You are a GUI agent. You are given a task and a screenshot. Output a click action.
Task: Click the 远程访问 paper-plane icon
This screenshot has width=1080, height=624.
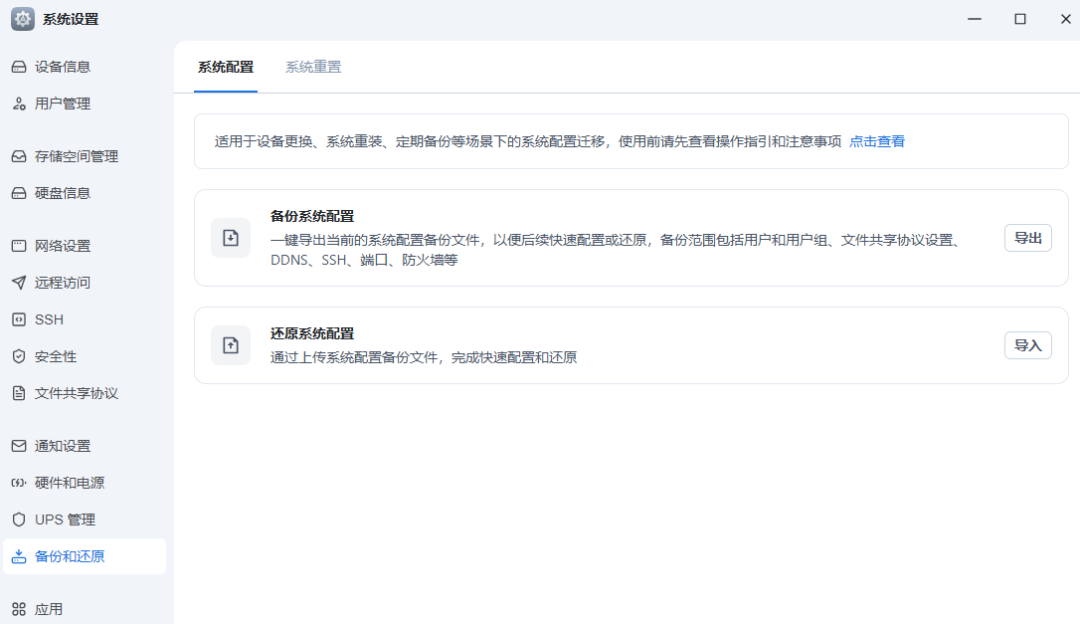click(18, 283)
